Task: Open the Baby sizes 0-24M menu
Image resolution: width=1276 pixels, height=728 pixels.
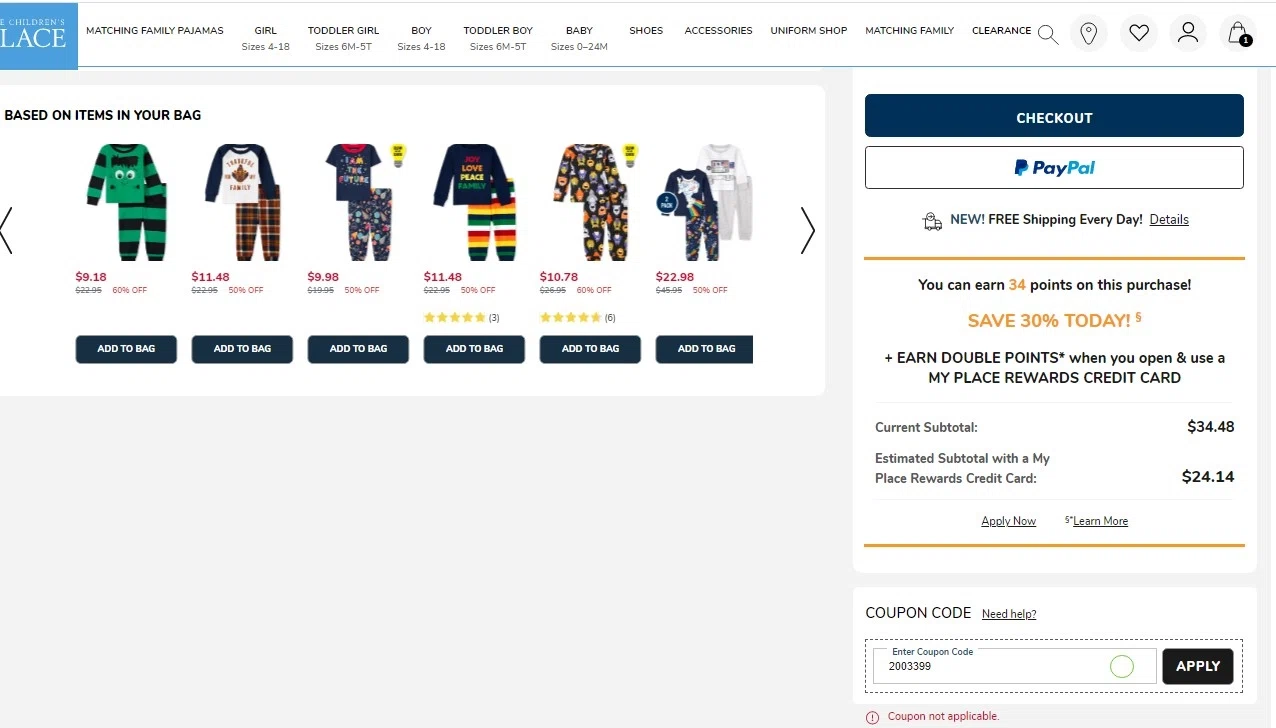Action: click(579, 38)
